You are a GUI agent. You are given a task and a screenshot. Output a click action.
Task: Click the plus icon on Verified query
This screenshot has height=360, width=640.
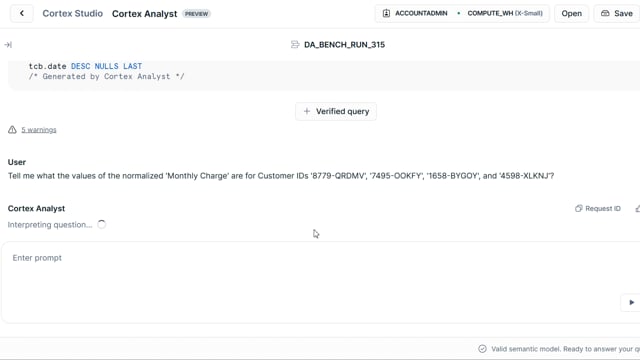pyautogui.click(x=307, y=111)
